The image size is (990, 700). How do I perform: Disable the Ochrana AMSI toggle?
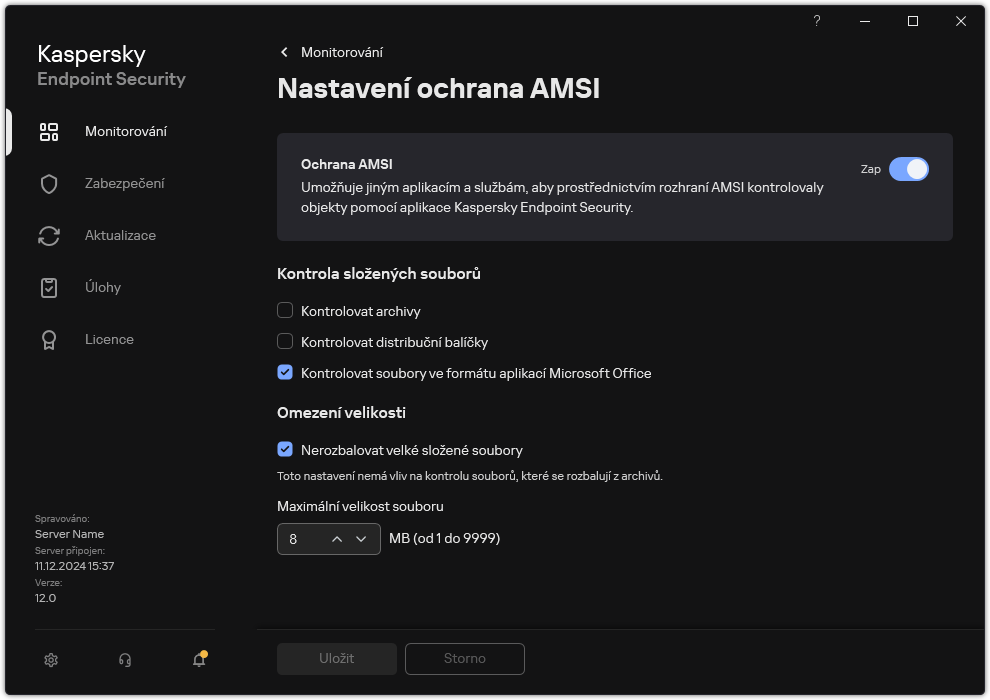pyautogui.click(x=910, y=170)
